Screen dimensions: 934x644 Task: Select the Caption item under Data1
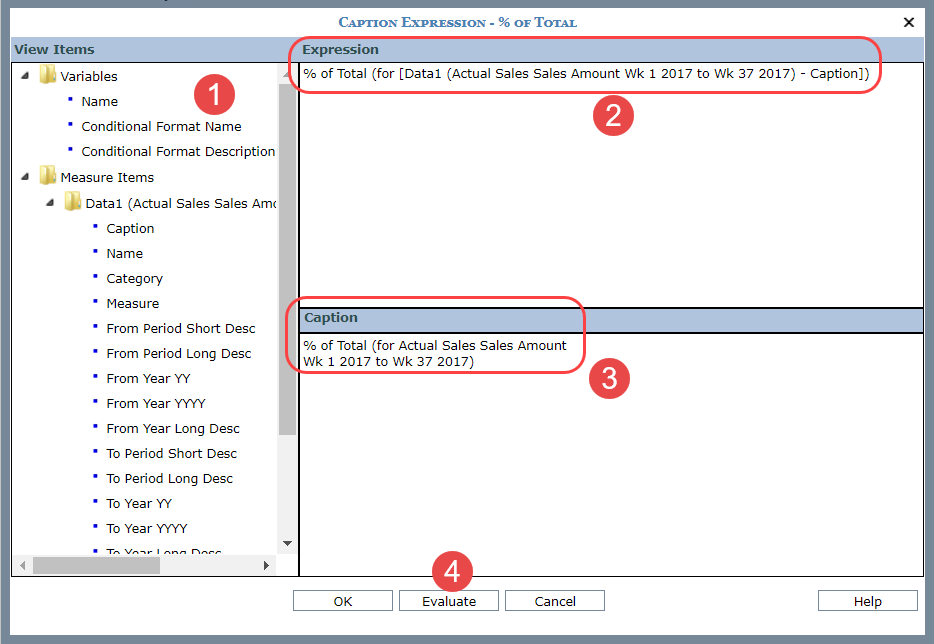pyautogui.click(x=130, y=228)
